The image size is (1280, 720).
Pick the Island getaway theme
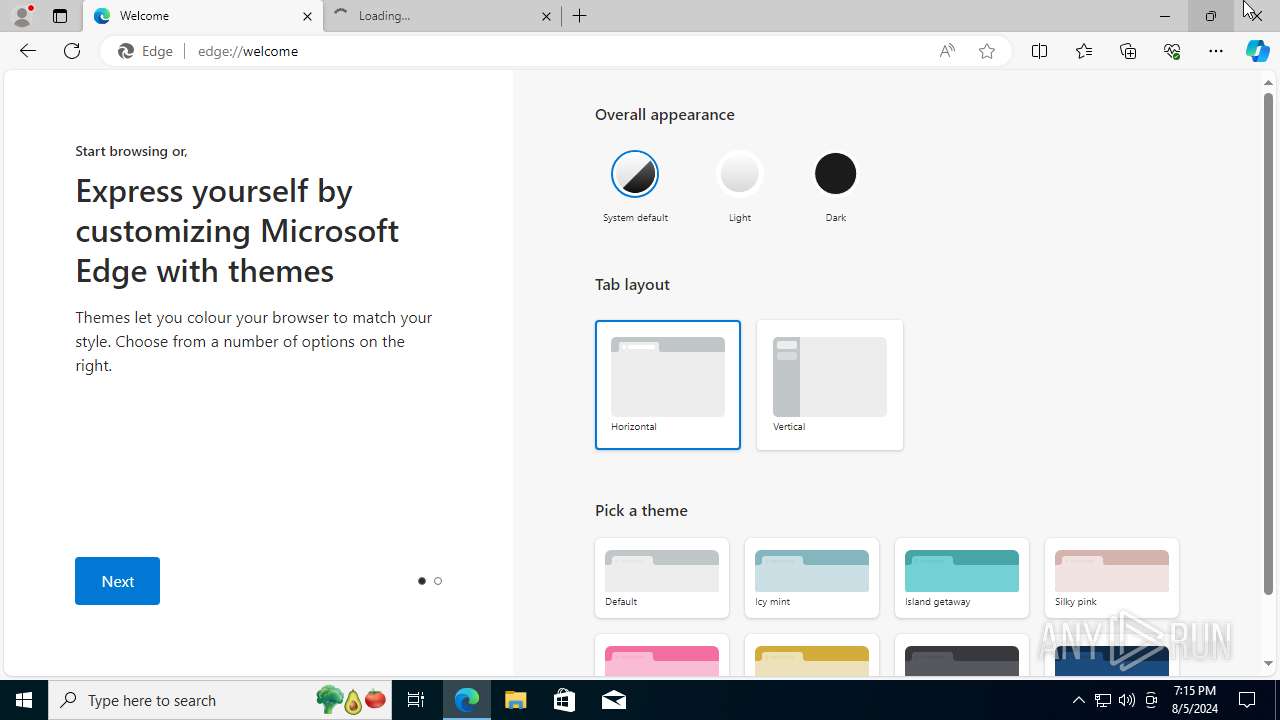[x=962, y=578]
